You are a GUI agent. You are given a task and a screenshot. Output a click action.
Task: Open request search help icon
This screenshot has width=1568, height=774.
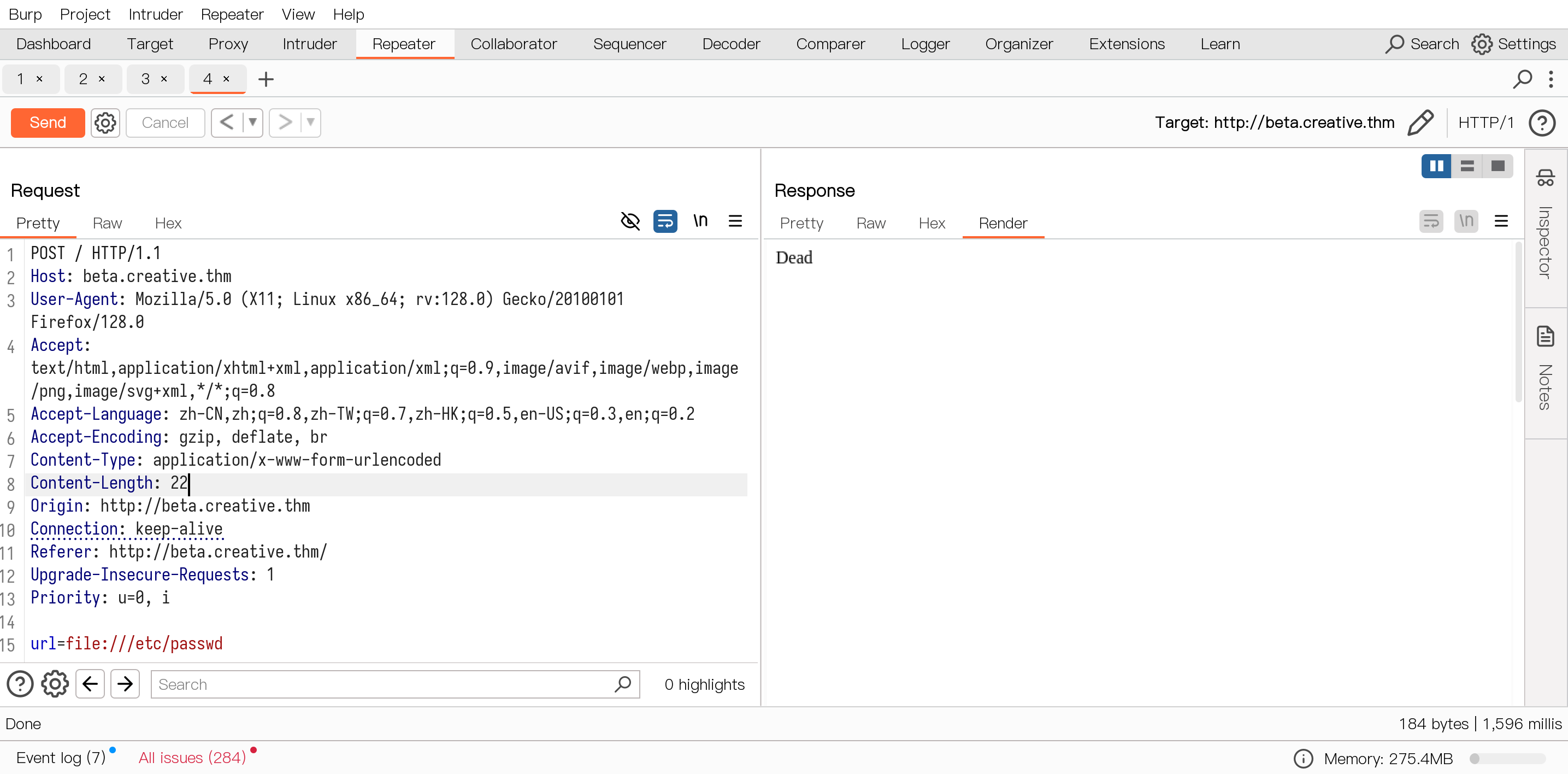click(x=20, y=684)
